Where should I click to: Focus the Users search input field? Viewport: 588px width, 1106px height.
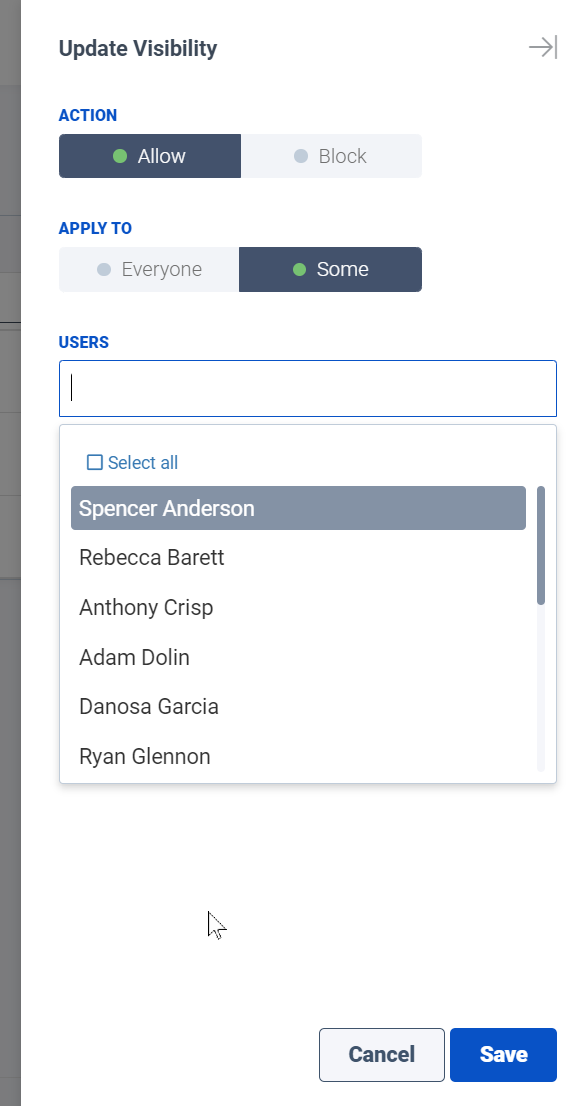(308, 389)
